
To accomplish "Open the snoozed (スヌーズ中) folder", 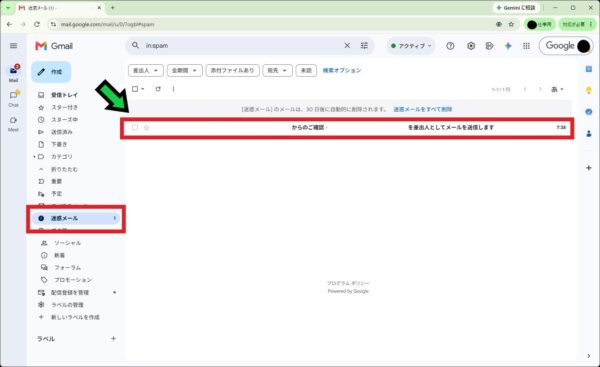I will coord(64,120).
